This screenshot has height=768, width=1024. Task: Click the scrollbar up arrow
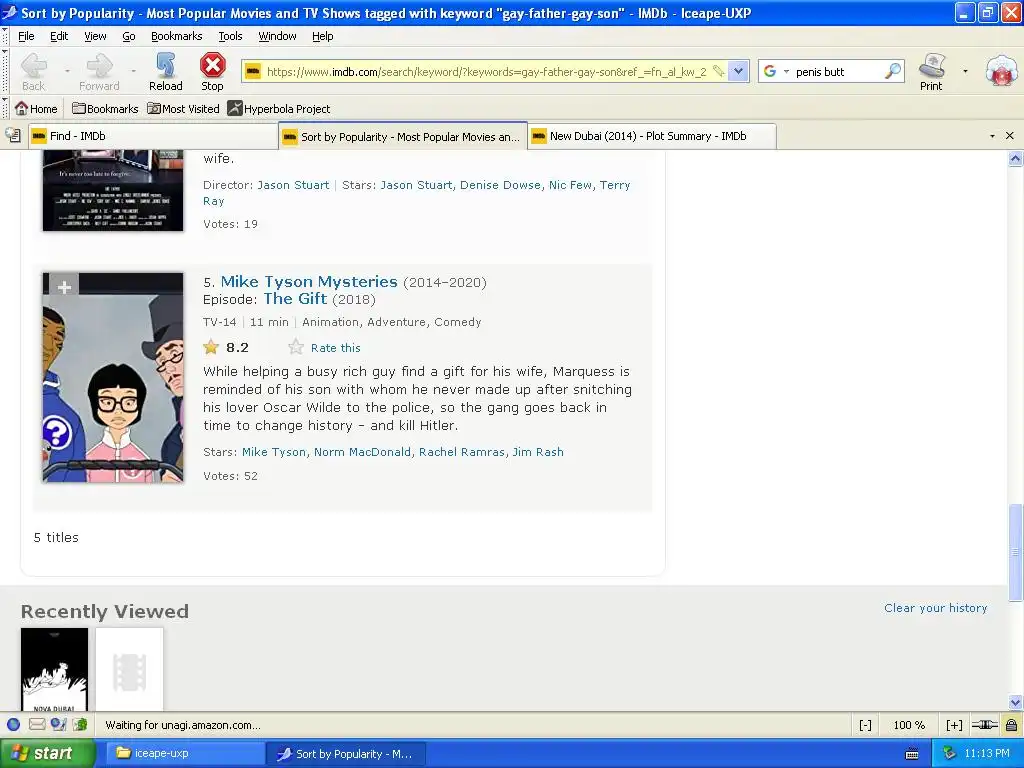(x=1015, y=158)
